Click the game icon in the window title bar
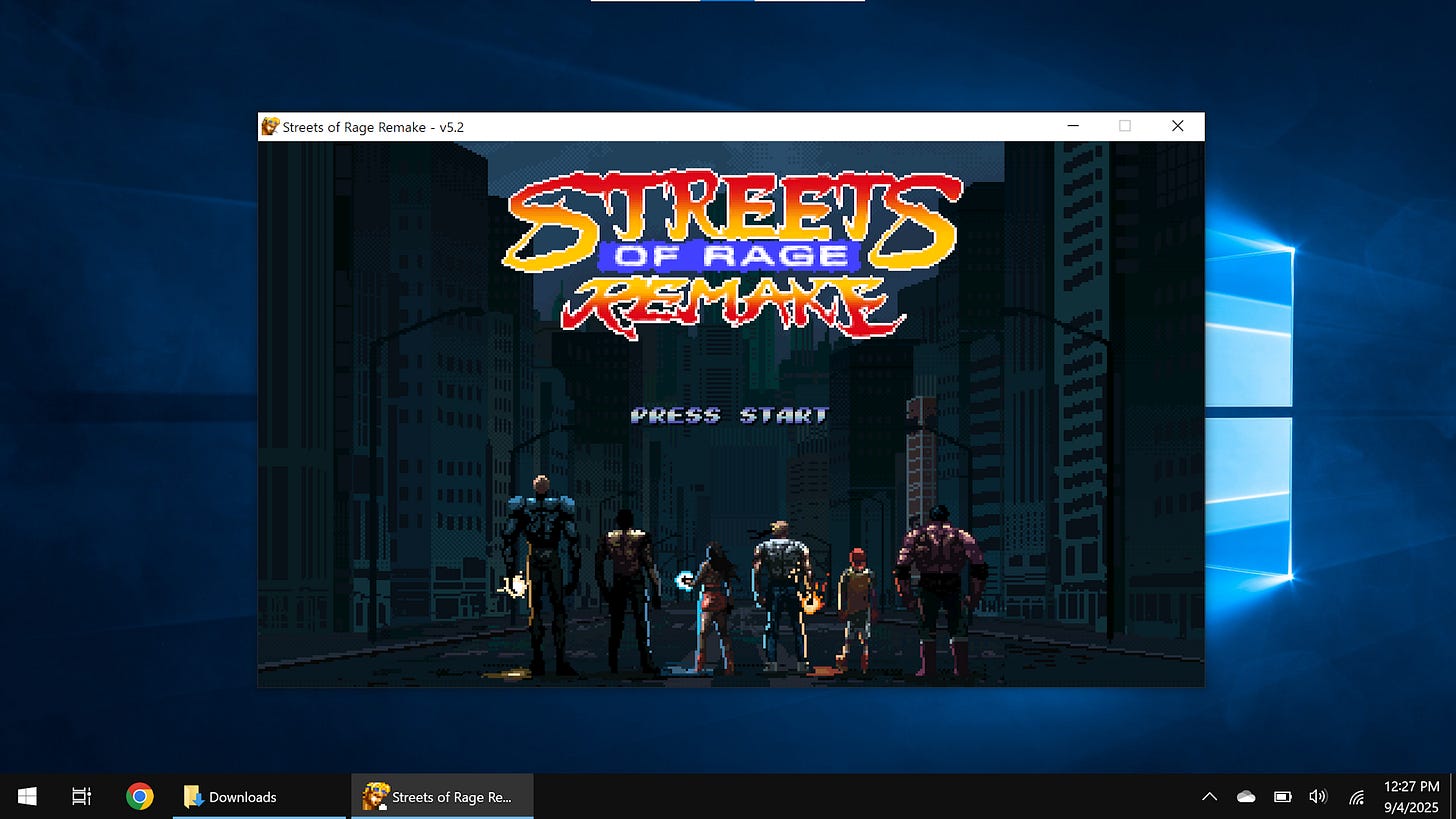1456x819 pixels. [270, 126]
